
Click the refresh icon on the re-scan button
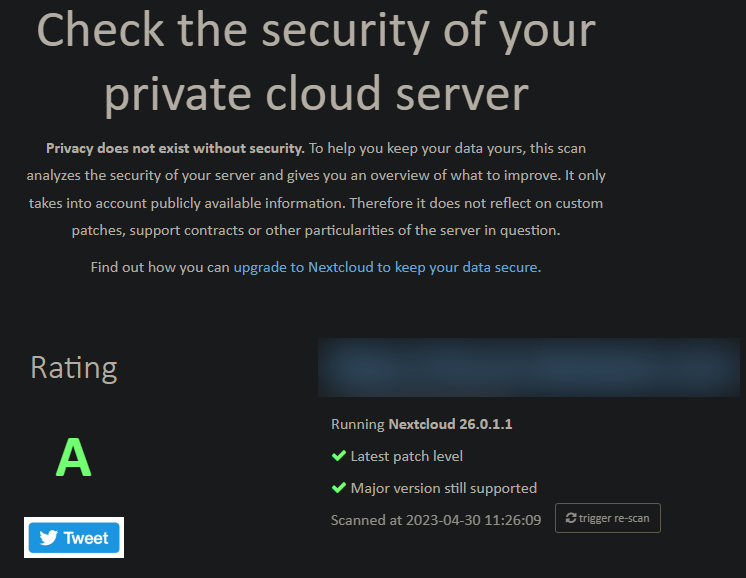pos(571,518)
